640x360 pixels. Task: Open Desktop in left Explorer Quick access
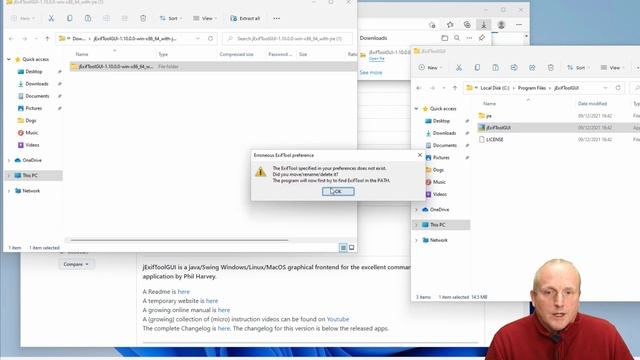click(x=33, y=71)
